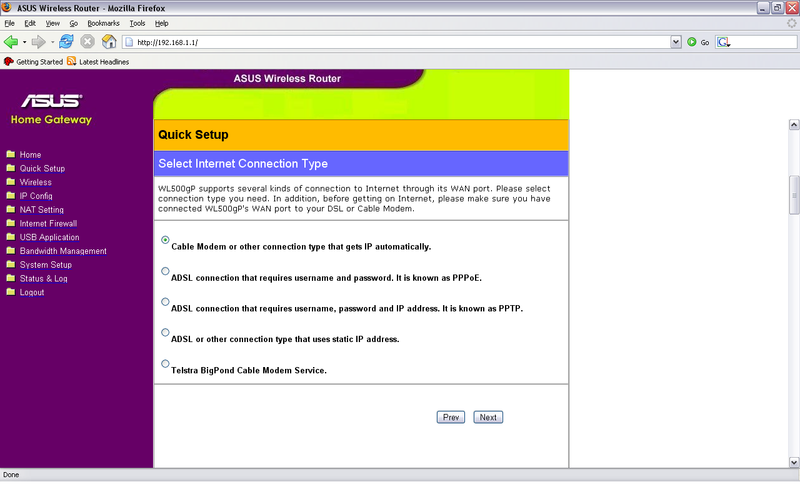Open the File menu
Screen dimensions: 800x484
[9, 23]
